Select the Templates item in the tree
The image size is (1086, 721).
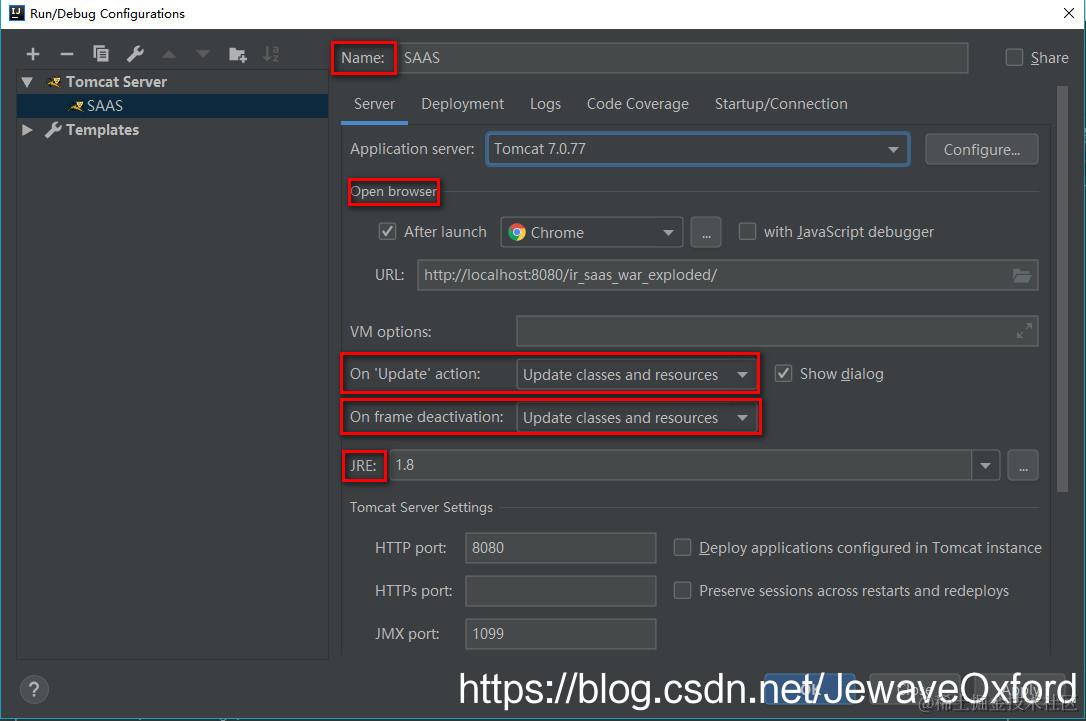point(102,130)
